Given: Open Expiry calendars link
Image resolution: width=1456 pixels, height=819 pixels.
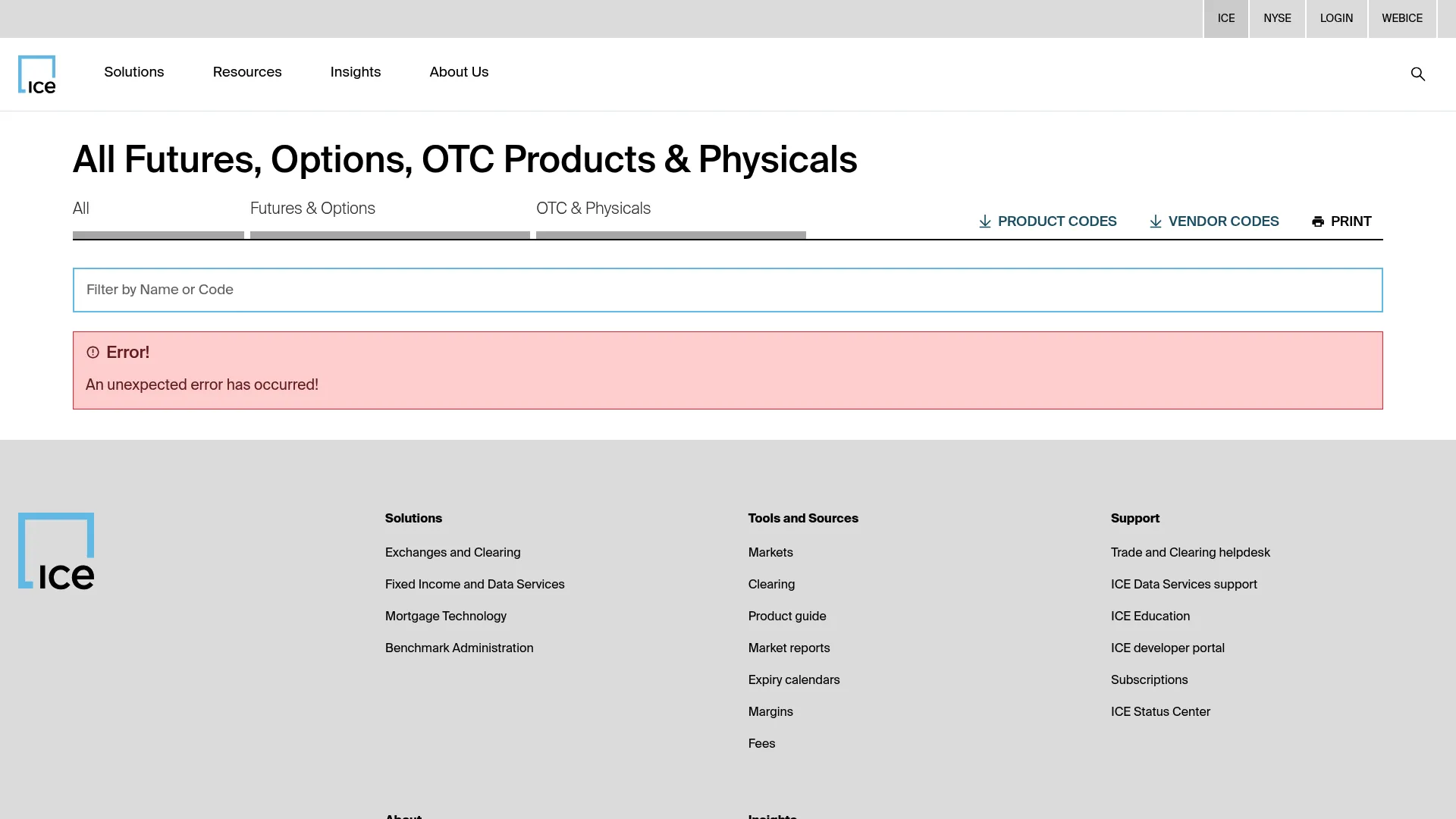Looking at the screenshot, I should tap(794, 680).
